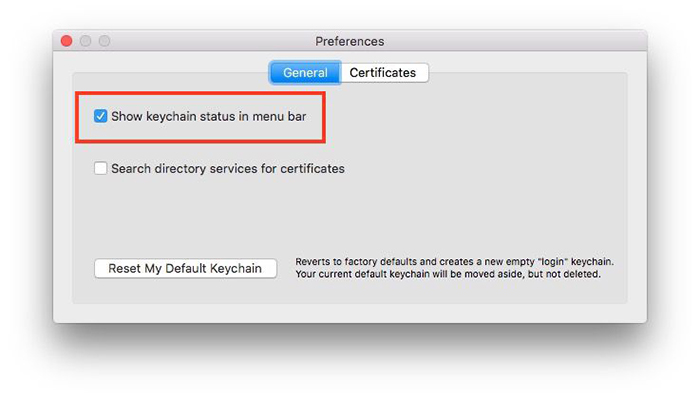The width and height of the screenshot is (700, 399).
Task: Open the Certificates tab
Action: [x=383, y=72]
